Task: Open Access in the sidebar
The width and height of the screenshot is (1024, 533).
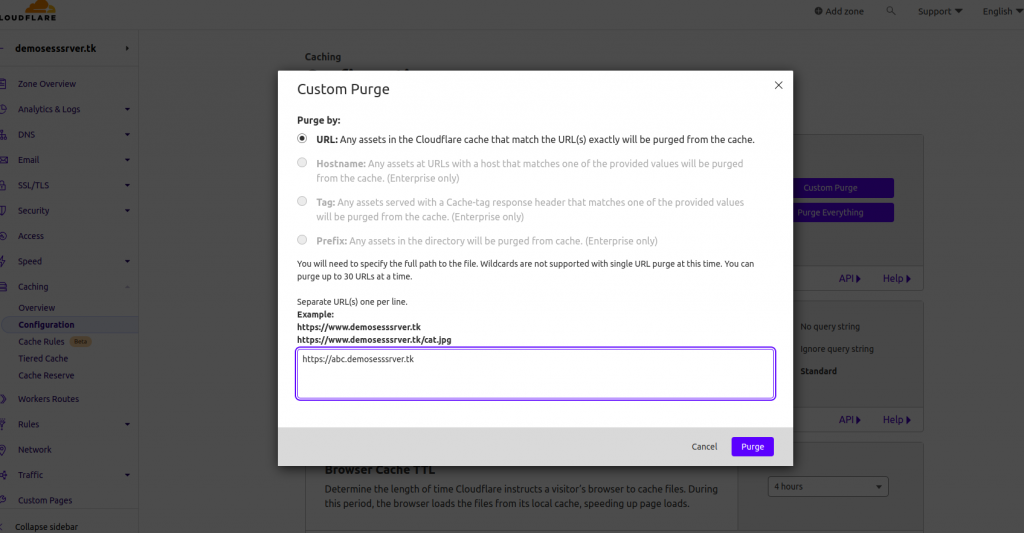Action: pyautogui.click(x=31, y=236)
